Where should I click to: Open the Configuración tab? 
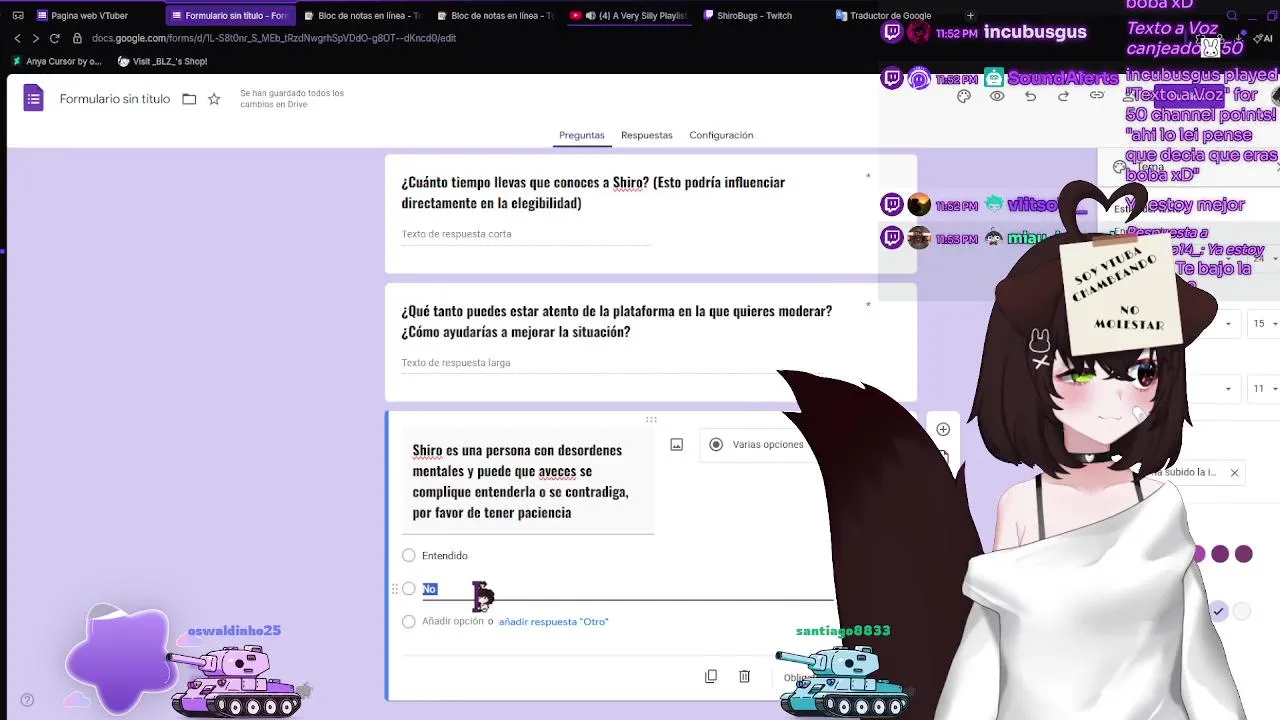pos(721,135)
